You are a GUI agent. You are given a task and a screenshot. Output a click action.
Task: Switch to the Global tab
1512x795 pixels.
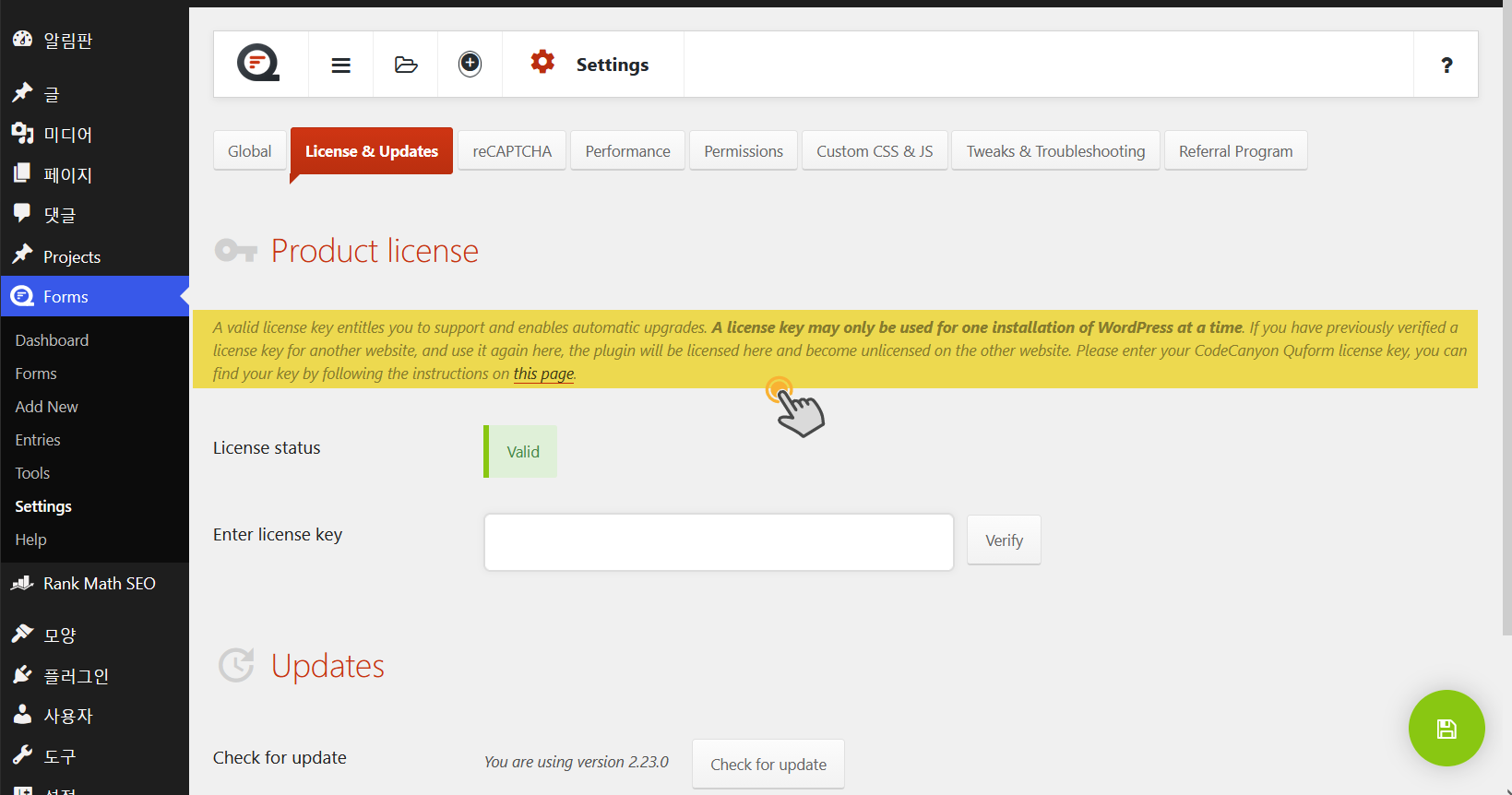tap(250, 150)
